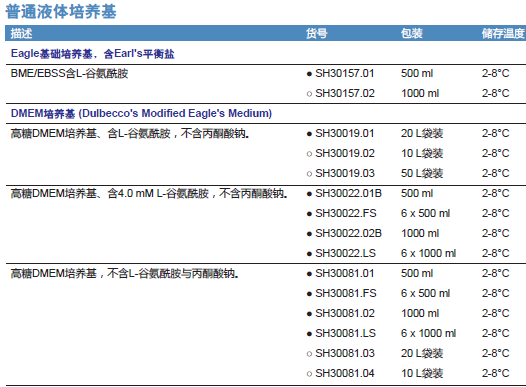Click catalog number SH30022.01B
The height and width of the screenshot is (387, 526).
point(349,194)
